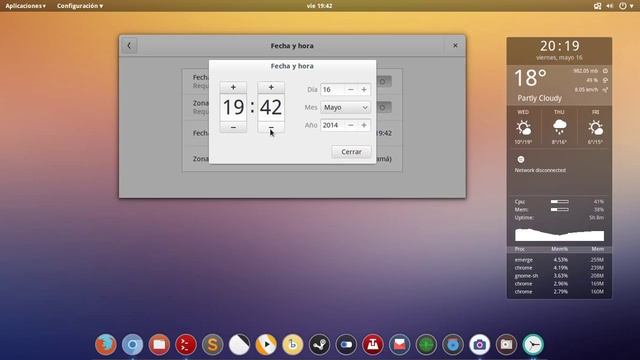
Task: Open the clock dock icon
Action: coord(533,344)
